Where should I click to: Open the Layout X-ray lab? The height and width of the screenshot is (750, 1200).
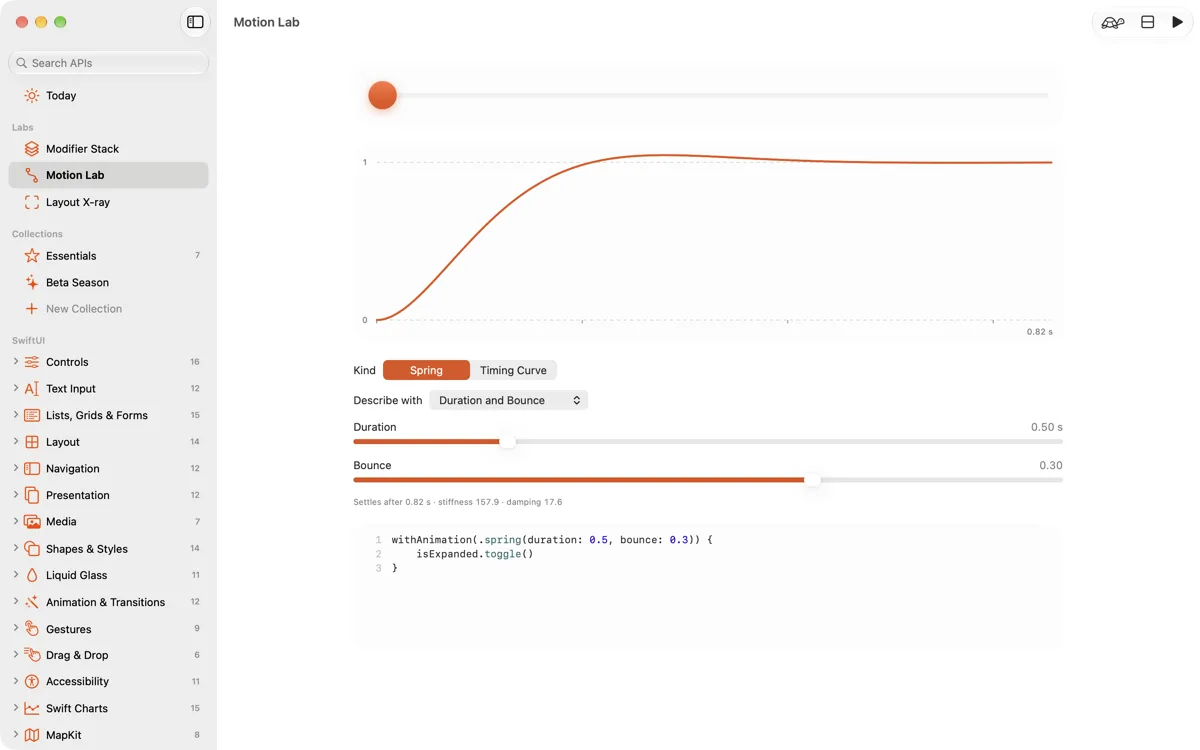108,202
